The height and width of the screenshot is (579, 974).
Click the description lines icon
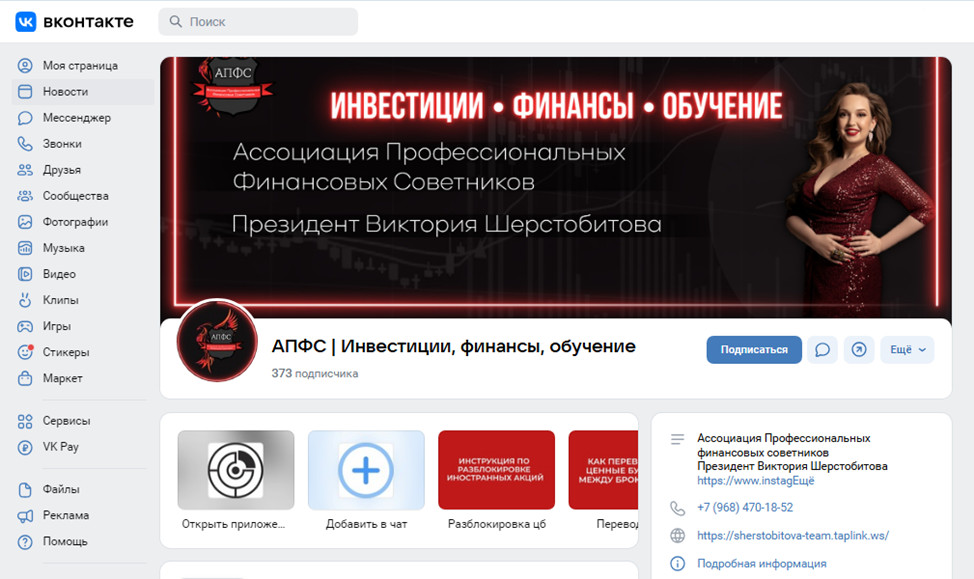point(678,439)
